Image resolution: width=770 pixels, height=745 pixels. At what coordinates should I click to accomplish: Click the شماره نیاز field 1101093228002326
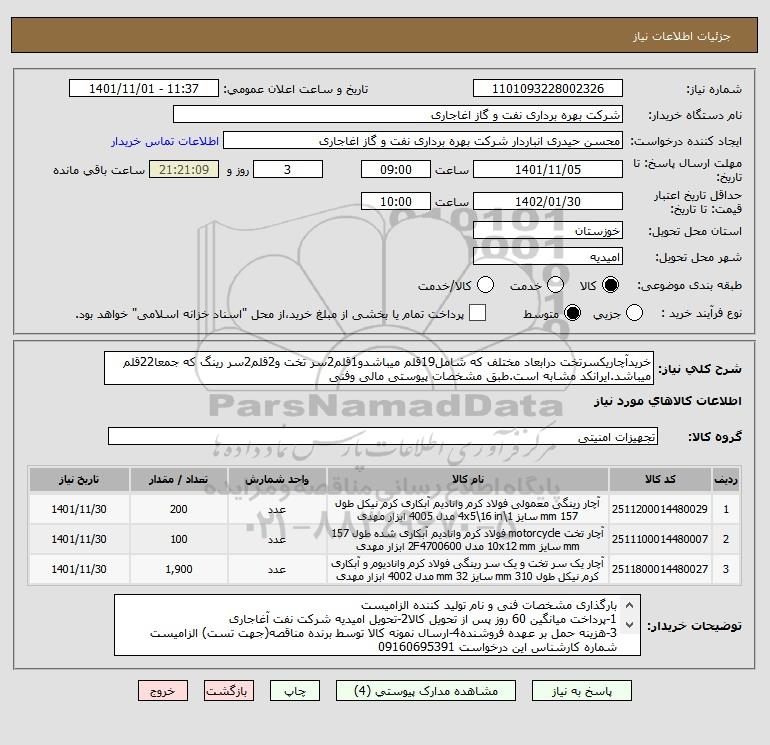pos(548,88)
